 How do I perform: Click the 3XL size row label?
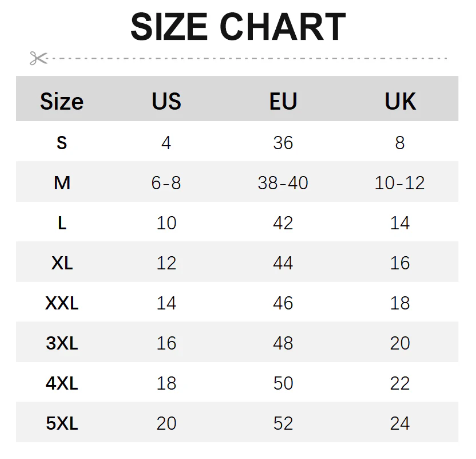[62, 343]
